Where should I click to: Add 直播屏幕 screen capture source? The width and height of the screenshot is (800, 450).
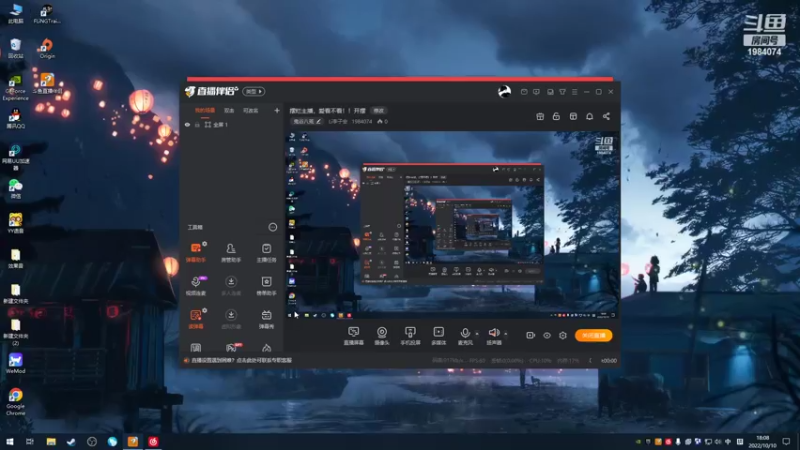click(354, 336)
